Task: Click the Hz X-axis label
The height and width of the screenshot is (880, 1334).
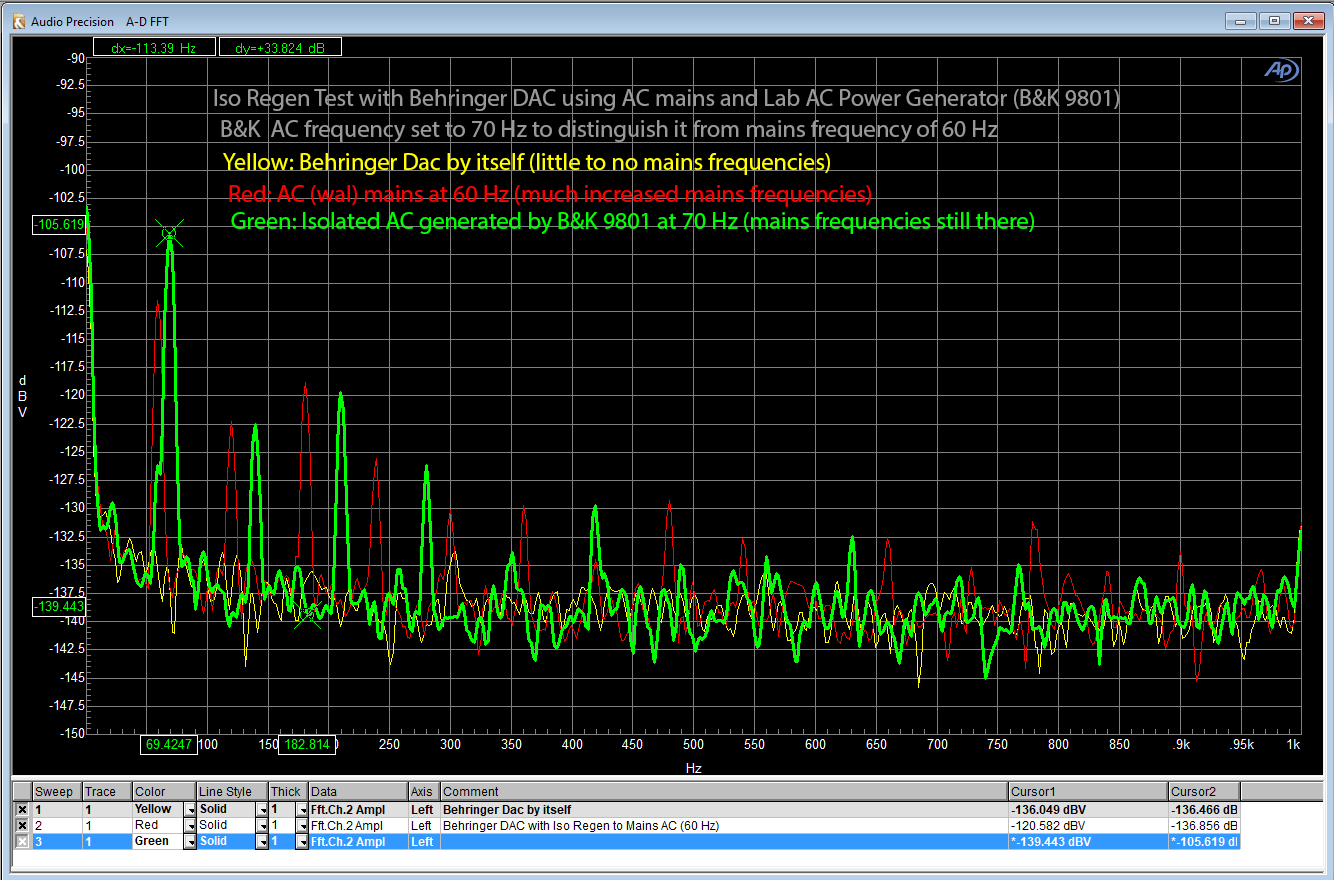Action: (694, 768)
